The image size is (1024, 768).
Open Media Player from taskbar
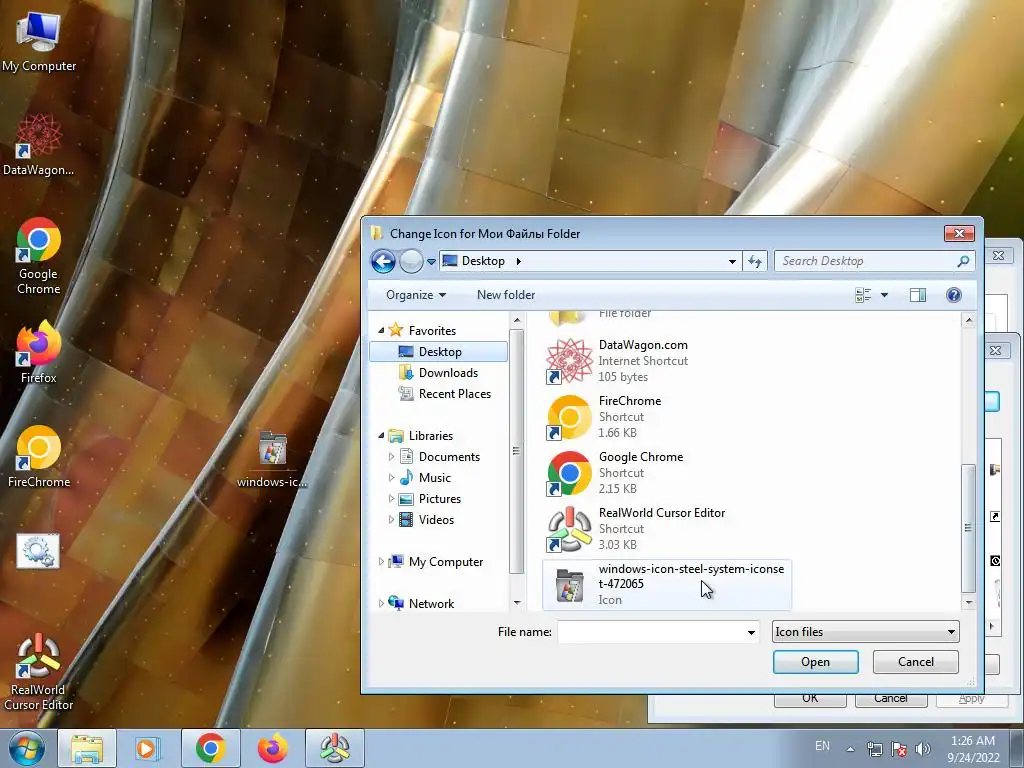click(x=148, y=748)
